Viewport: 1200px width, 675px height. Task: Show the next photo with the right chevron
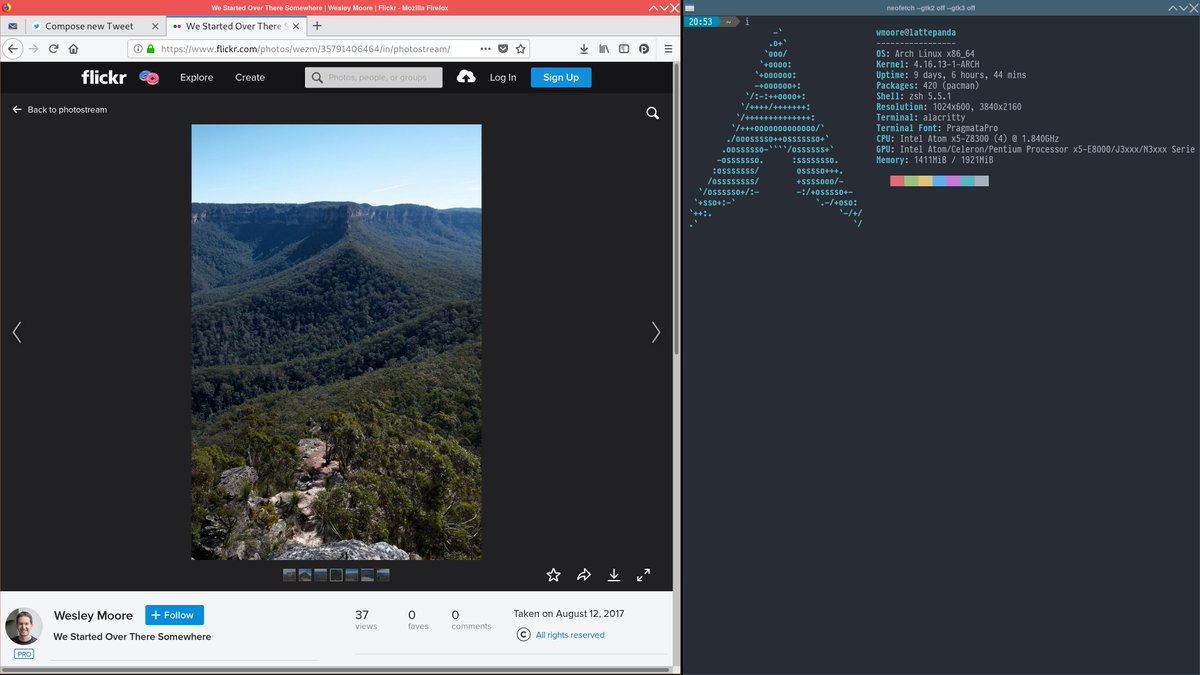(x=656, y=332)
